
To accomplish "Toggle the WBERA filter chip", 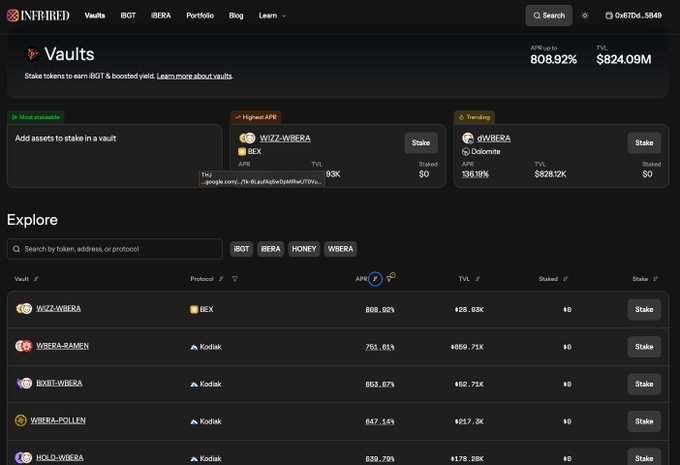I will tap(340, 249).
